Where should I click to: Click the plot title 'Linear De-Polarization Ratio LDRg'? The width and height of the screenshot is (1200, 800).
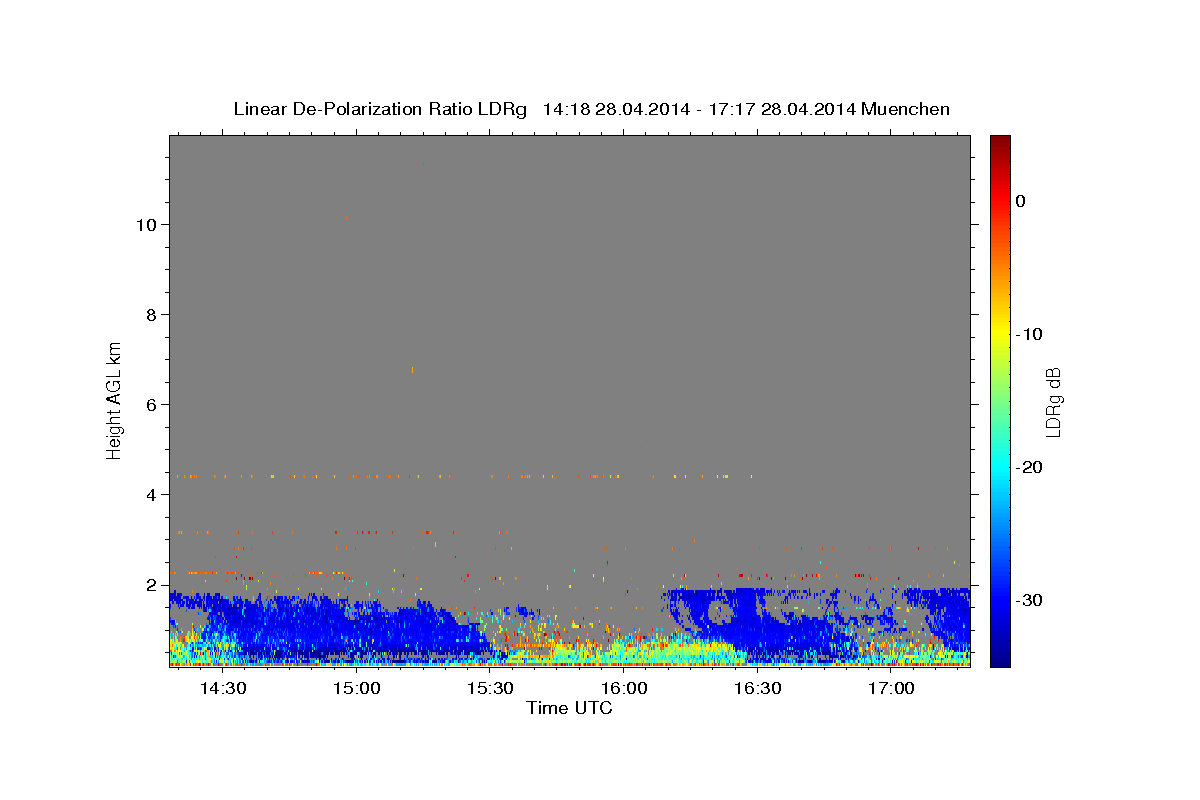pos(380,109)
